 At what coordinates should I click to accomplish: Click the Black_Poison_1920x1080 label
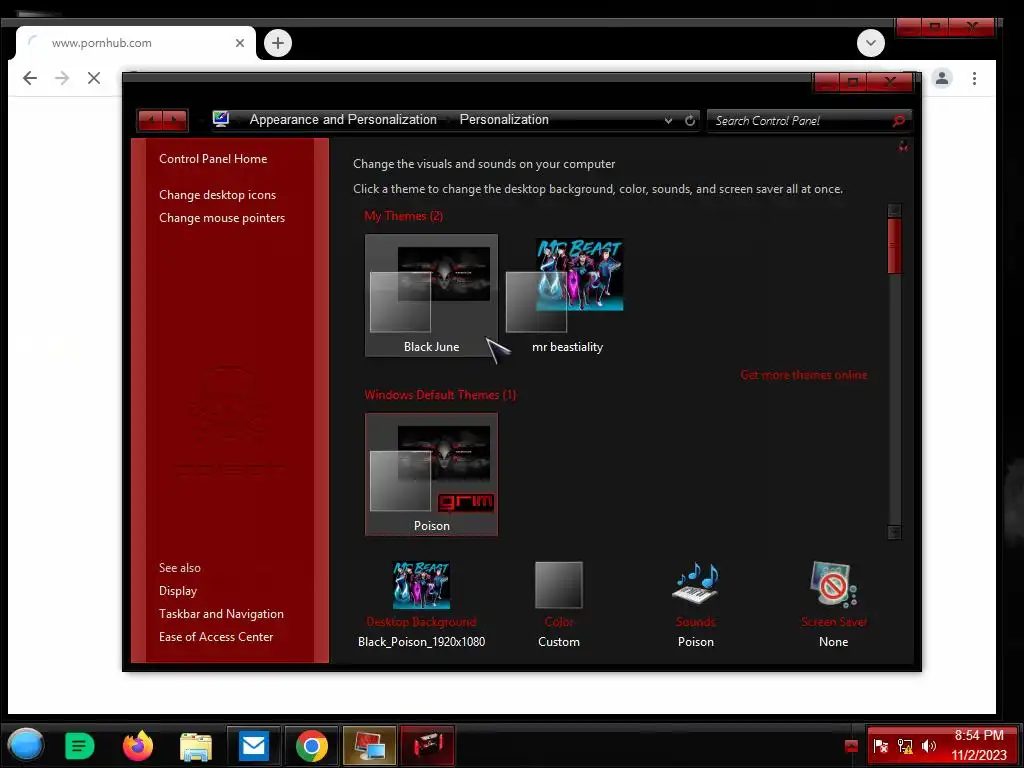(x=421, y=642)
